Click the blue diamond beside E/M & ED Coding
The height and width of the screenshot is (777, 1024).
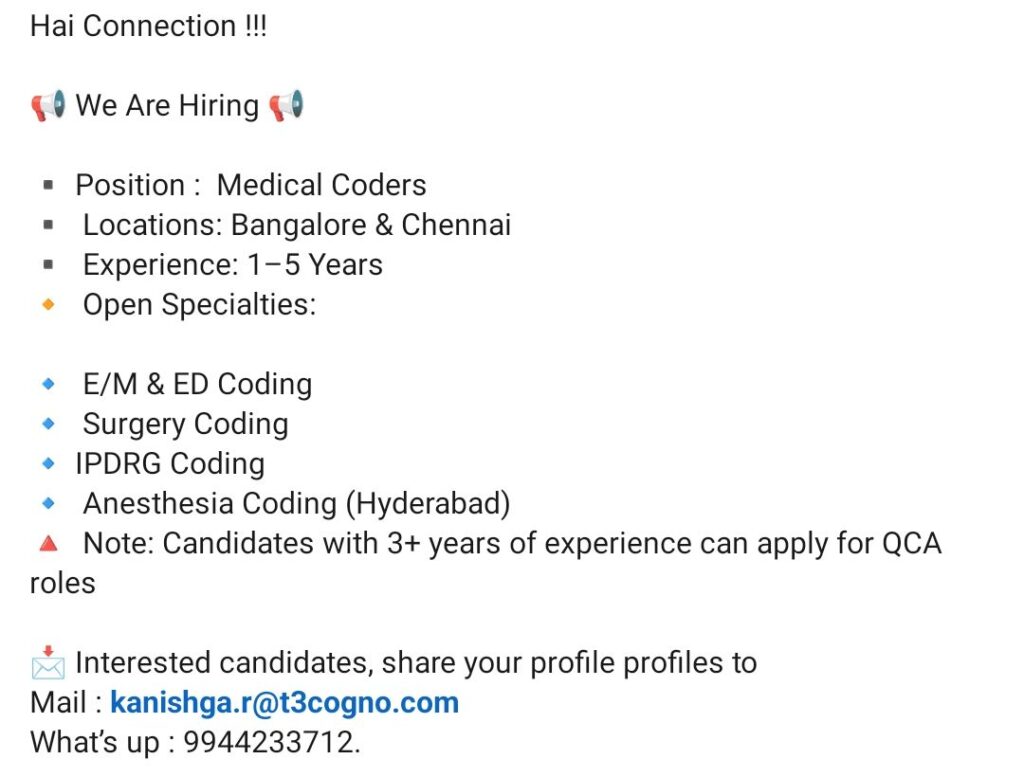pos(48,384)
